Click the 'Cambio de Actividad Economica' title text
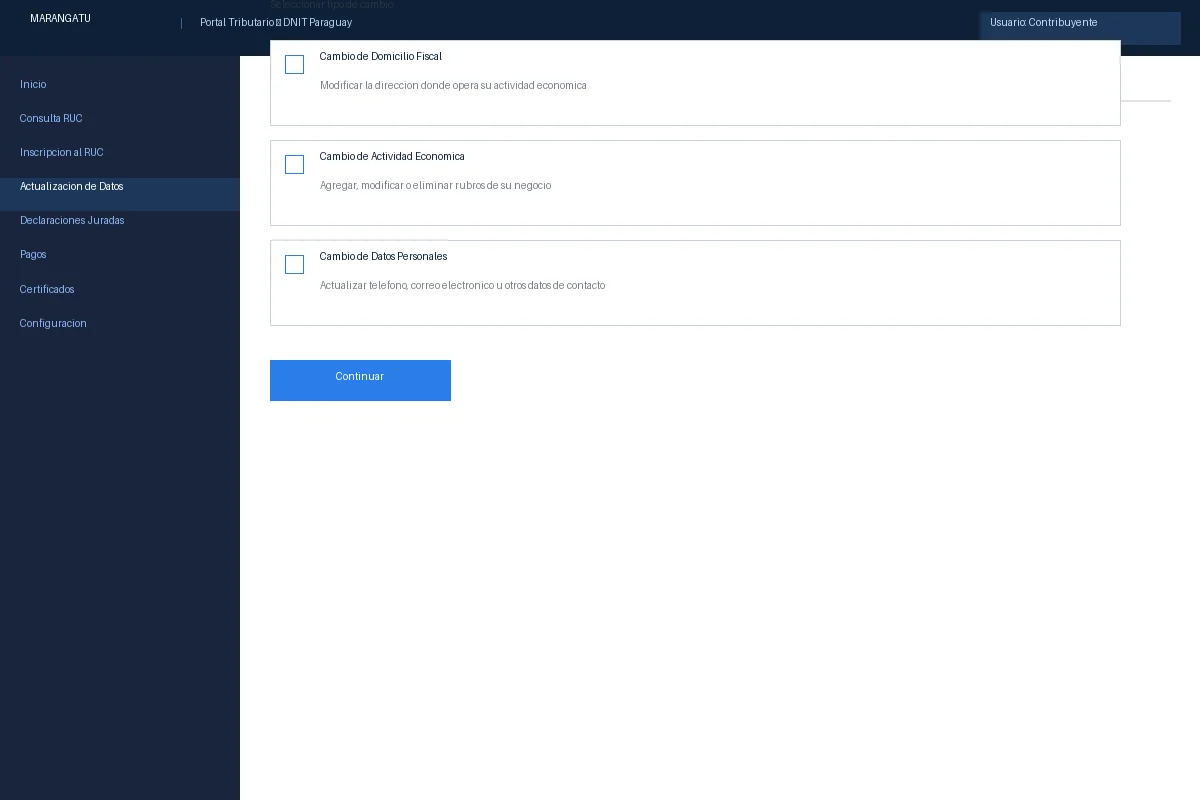 [x=392, y=157]
